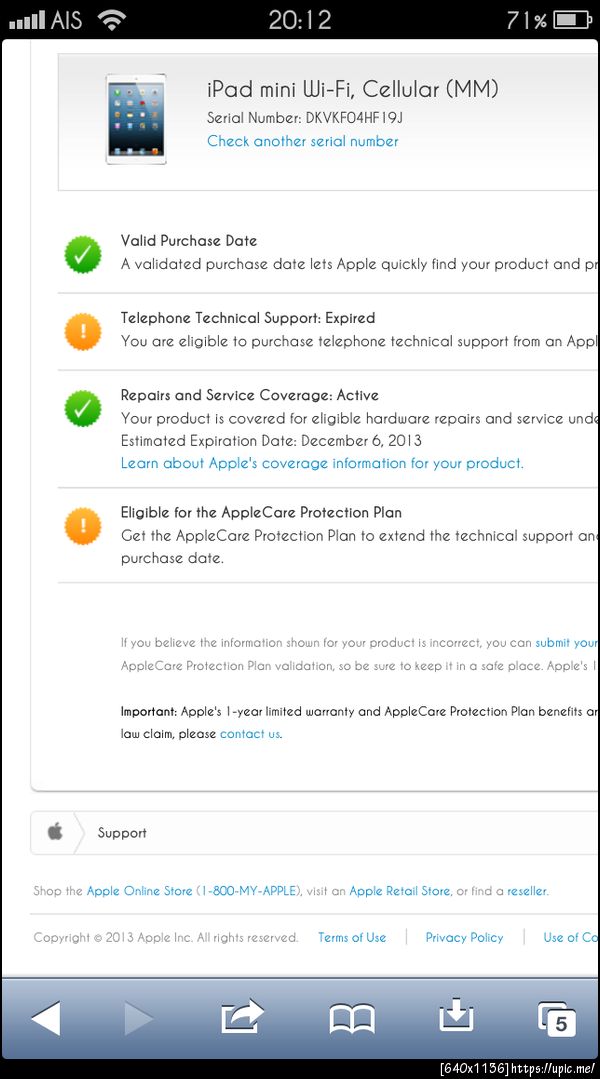600x1079 pixels.
Task: Tap the download tray icon
Action: [456, 1016]
